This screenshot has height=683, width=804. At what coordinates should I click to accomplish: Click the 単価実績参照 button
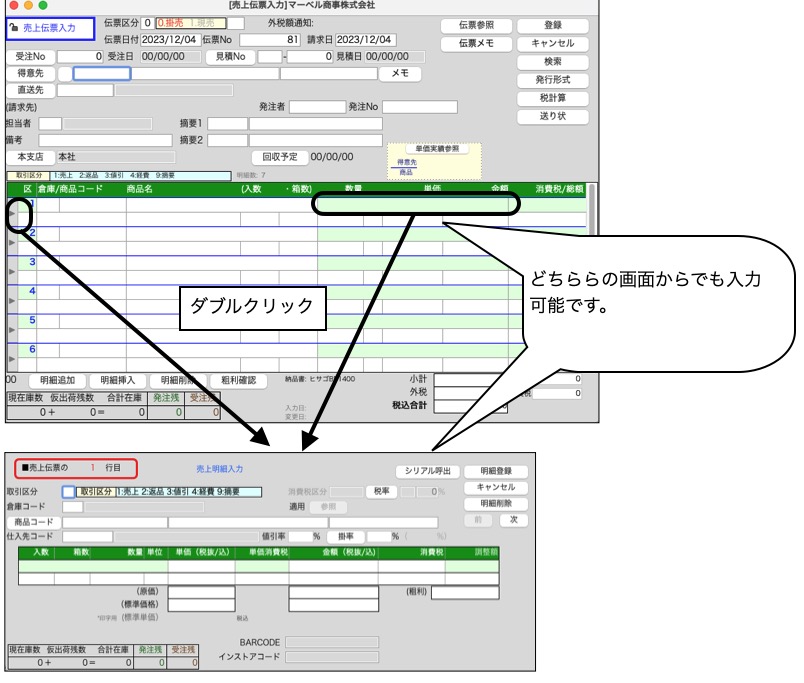437,149
